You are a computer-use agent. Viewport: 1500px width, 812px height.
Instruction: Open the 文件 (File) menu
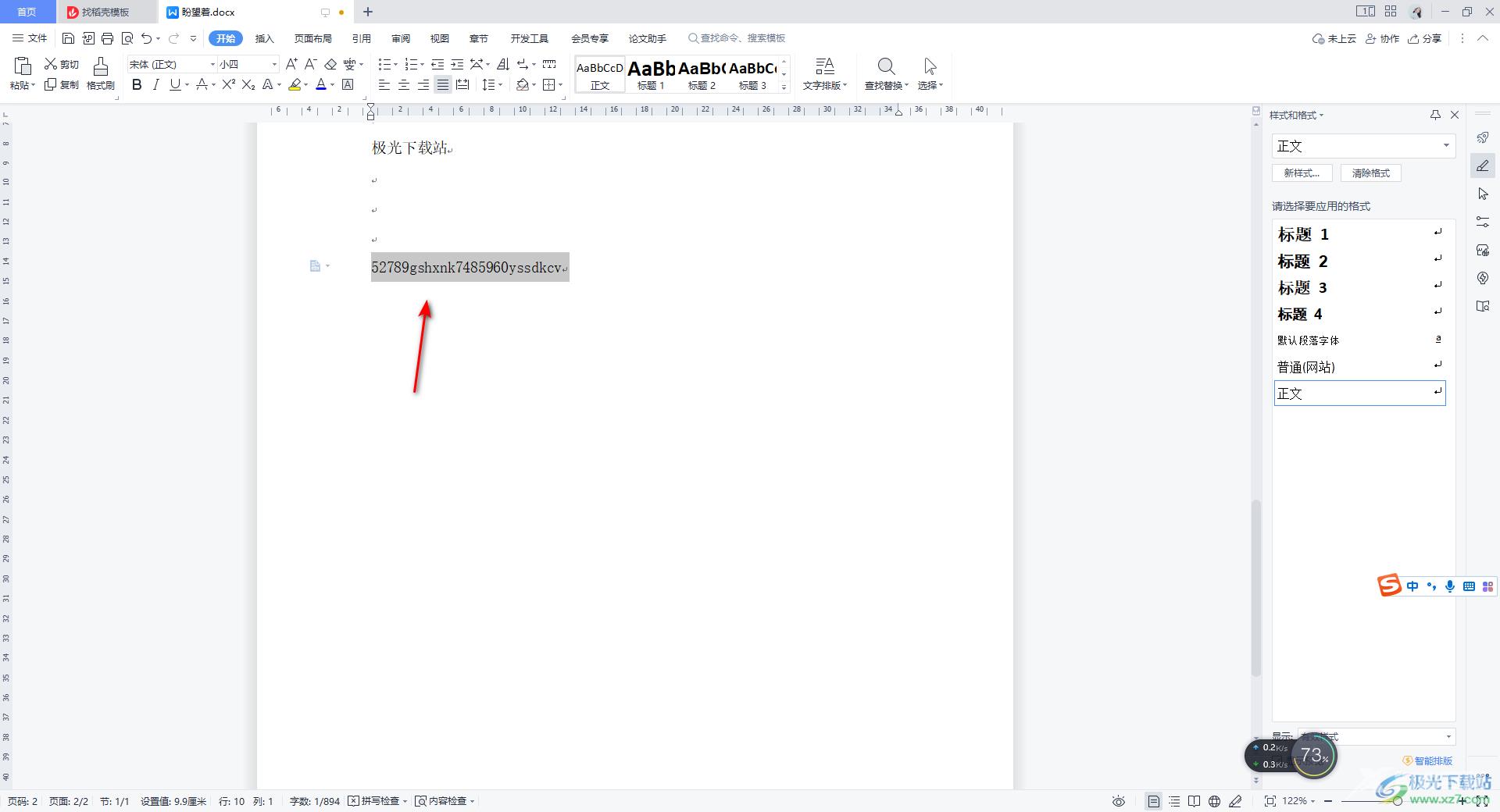tap(30, 38)
